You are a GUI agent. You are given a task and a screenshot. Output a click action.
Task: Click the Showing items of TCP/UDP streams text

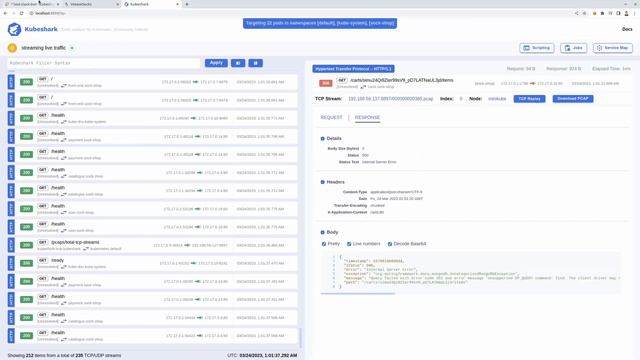(x=64, y=356)
